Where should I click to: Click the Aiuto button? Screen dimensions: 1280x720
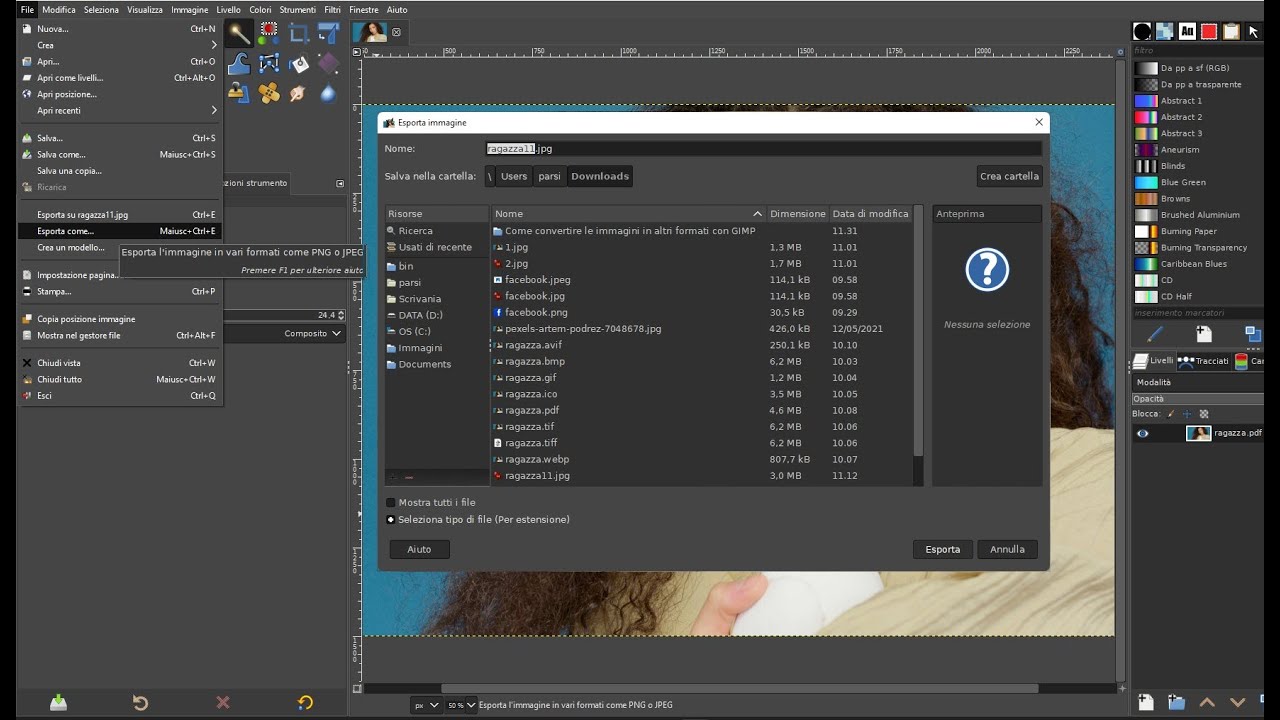pyautogui.click(x=419, y=549)
